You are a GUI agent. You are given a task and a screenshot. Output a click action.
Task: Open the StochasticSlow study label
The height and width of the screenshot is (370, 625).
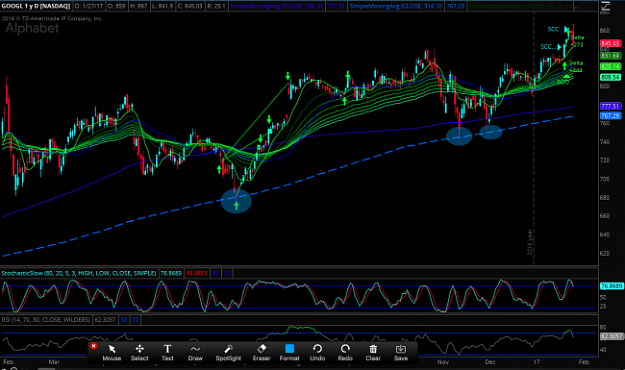[79, 273]
